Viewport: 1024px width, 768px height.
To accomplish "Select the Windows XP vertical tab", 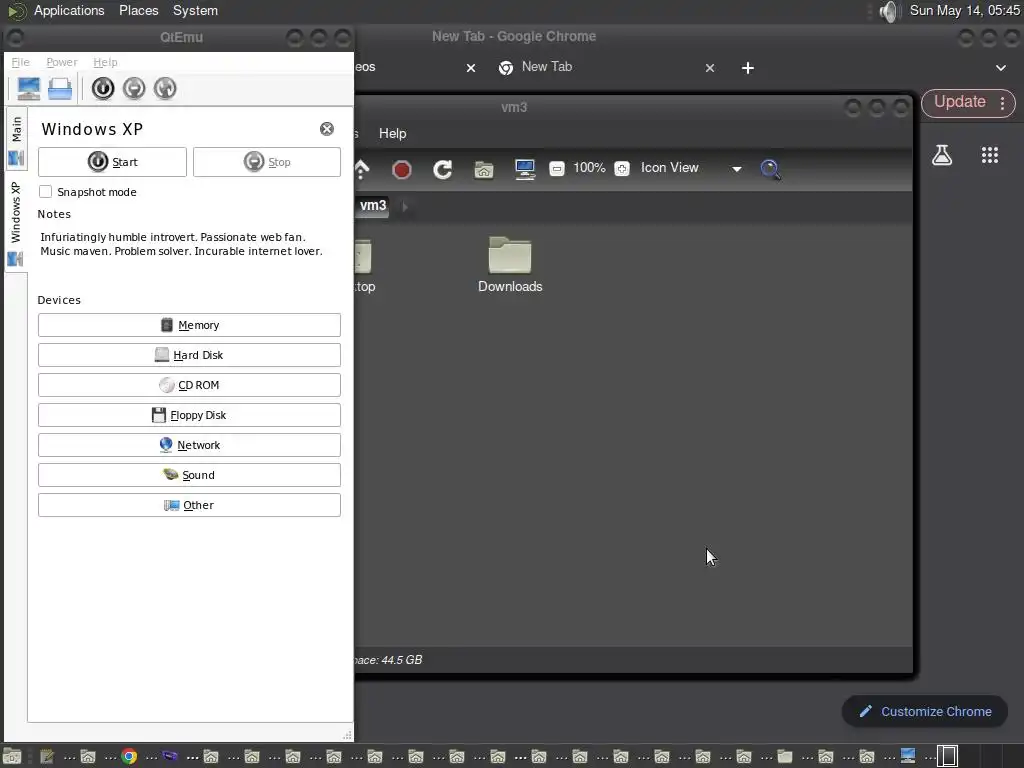I will tap(16, 223).
